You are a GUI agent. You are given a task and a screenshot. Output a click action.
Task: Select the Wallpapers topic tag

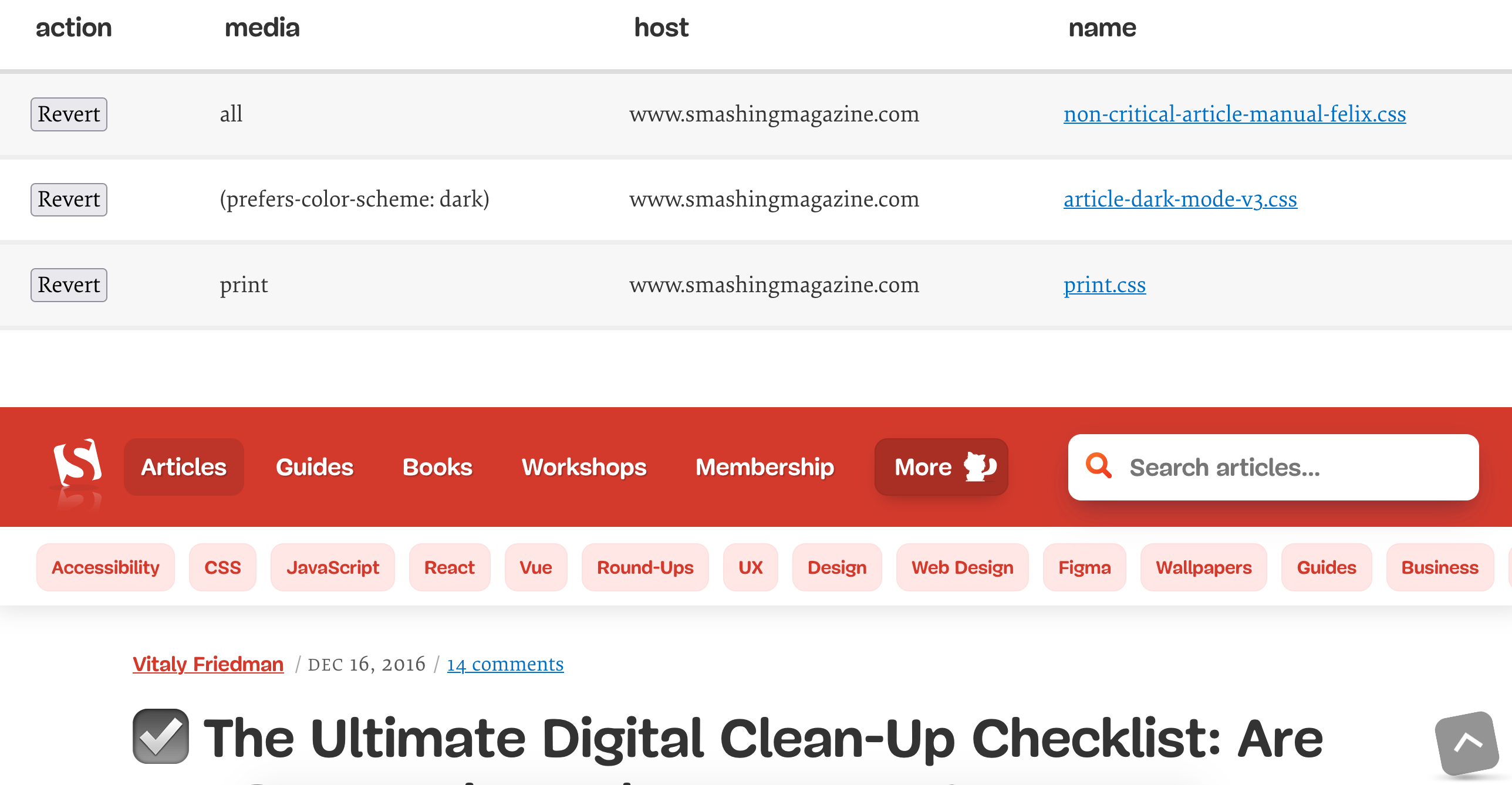1204,567
